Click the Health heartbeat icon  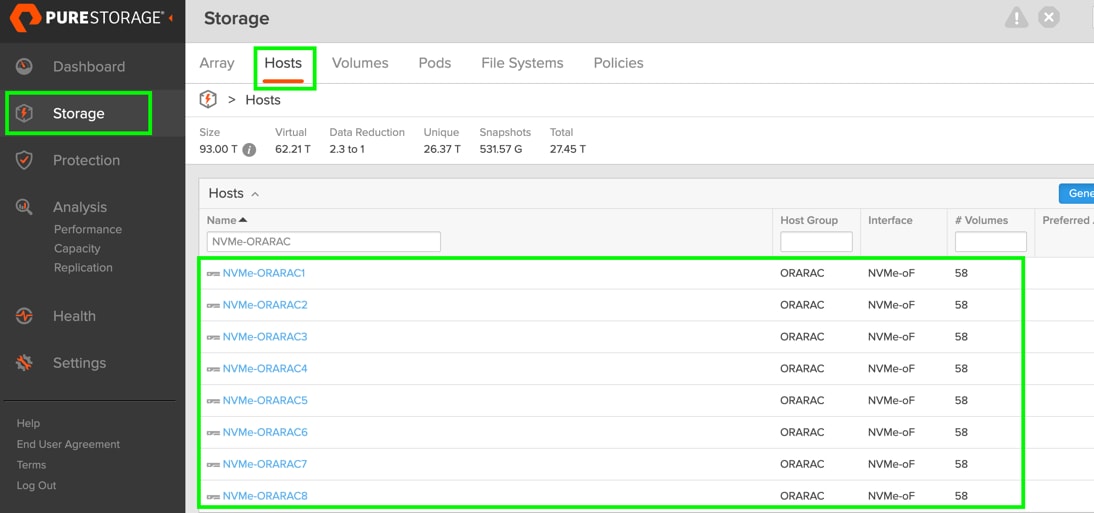click(24, 316)
